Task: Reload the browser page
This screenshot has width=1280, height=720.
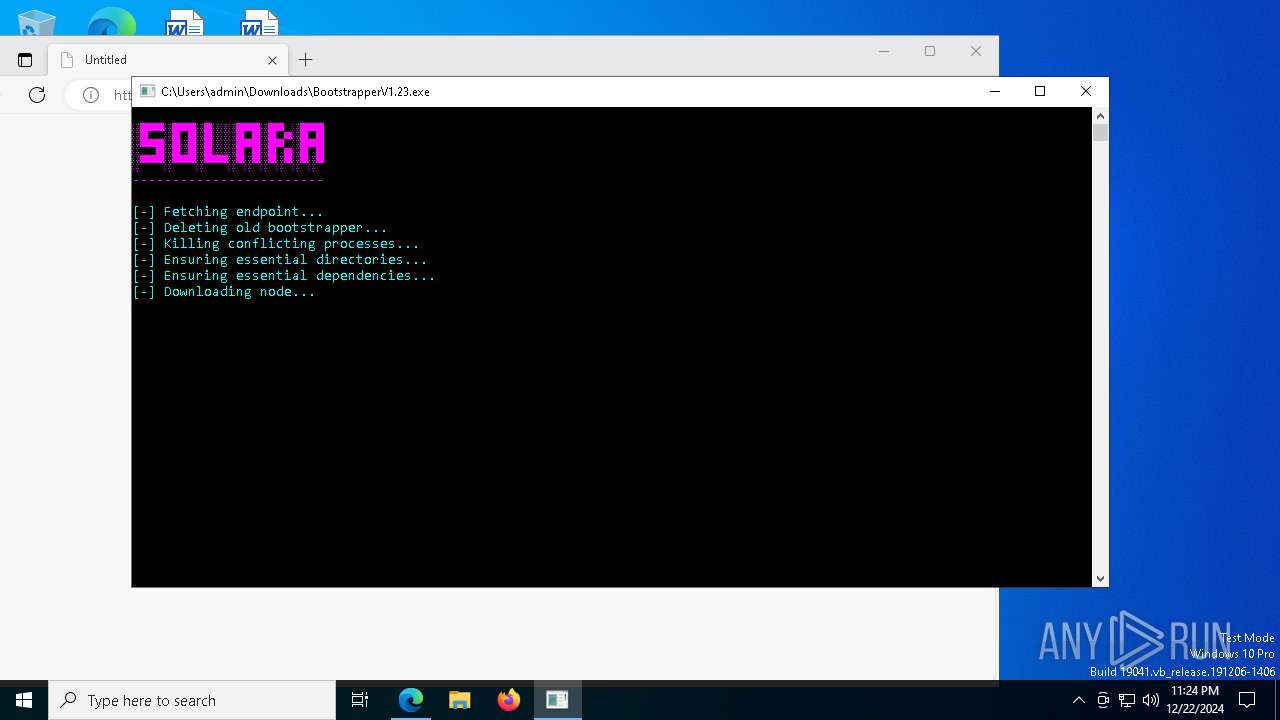Action: pyautogui.click(x=37, y=95)
